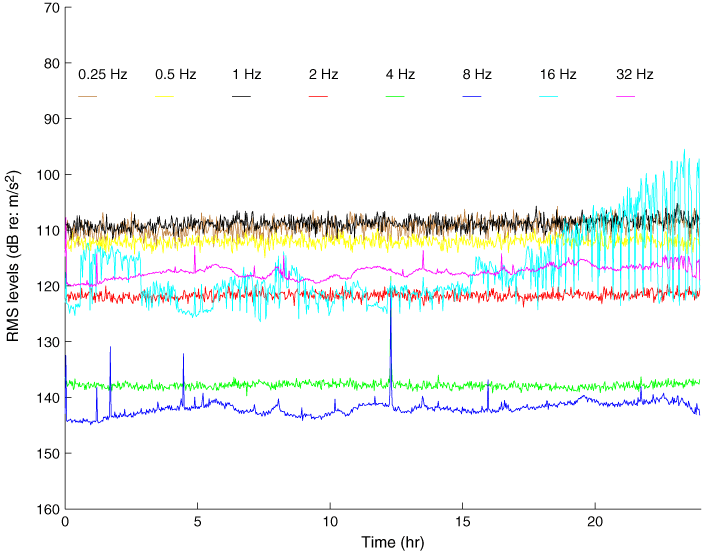Click the x-axis tick label 0
Viewport: 702px width, 552px height.
(x=65, y=522)
